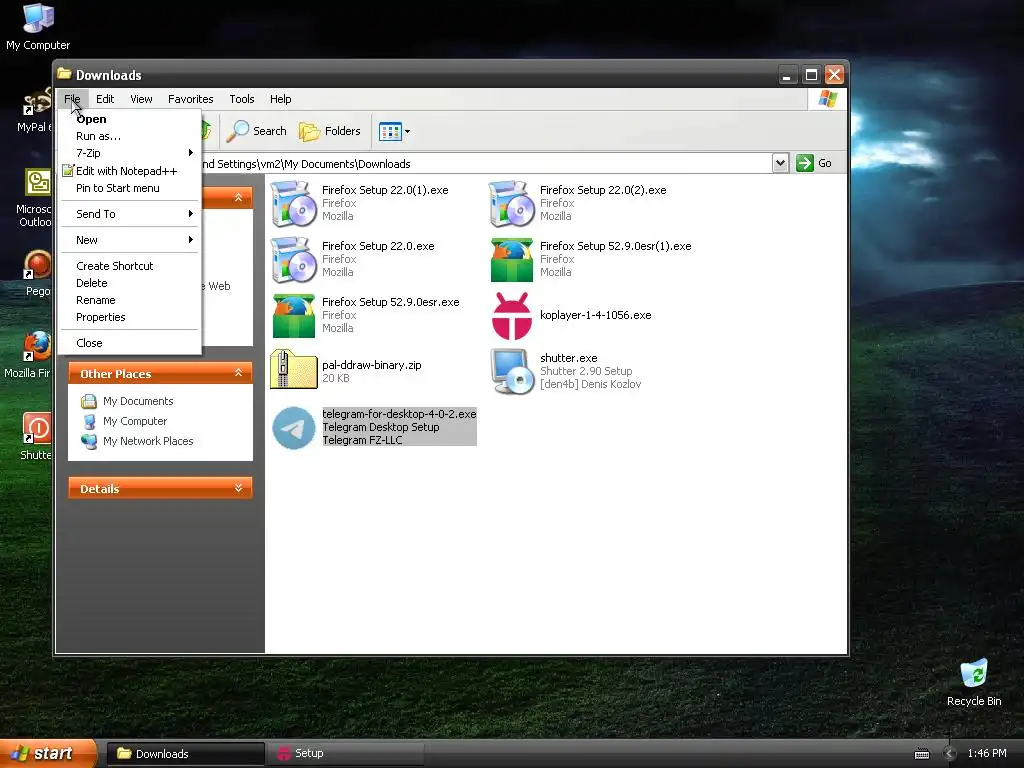
Task: Click the keyboard icon in system tray
Action: pyautogui.click(x=921, y=754)
